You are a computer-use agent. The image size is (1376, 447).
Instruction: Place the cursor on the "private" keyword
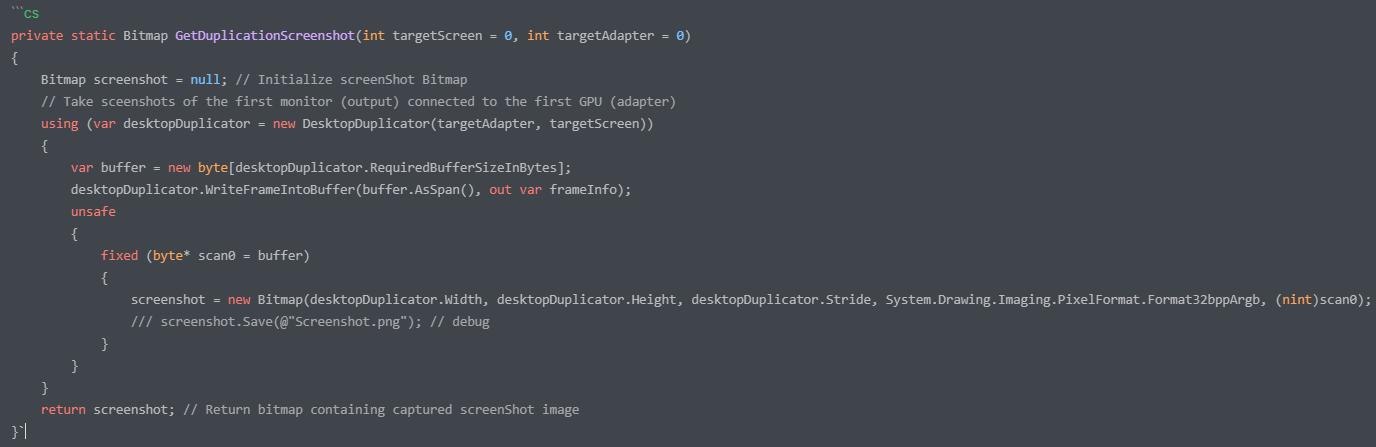pos(37,36)
